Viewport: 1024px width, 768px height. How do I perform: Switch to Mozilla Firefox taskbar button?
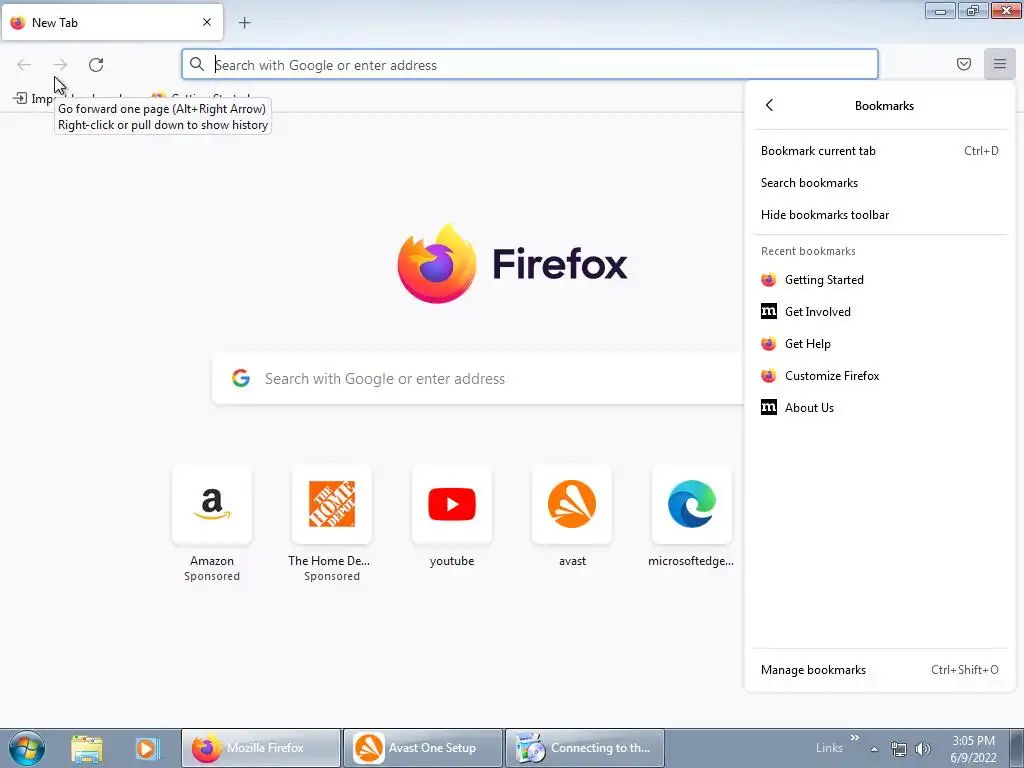[x=261, y=748]
